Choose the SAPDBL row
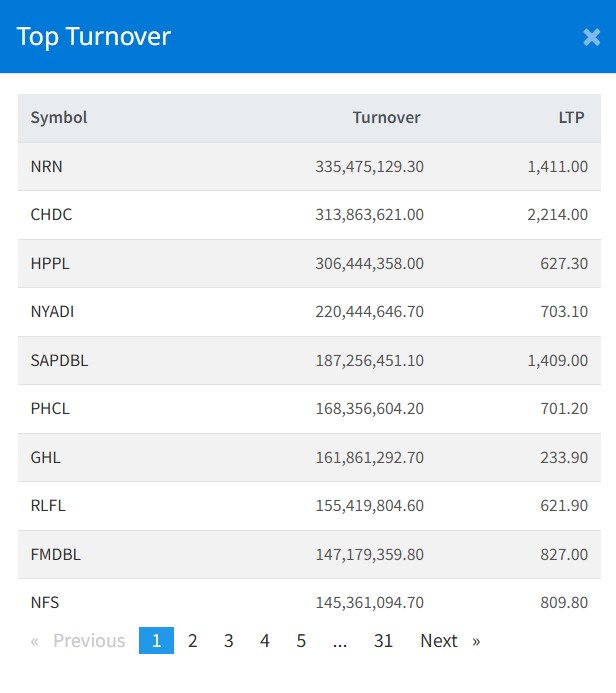Viewport: 616px width, 693px height. [60, 360]
